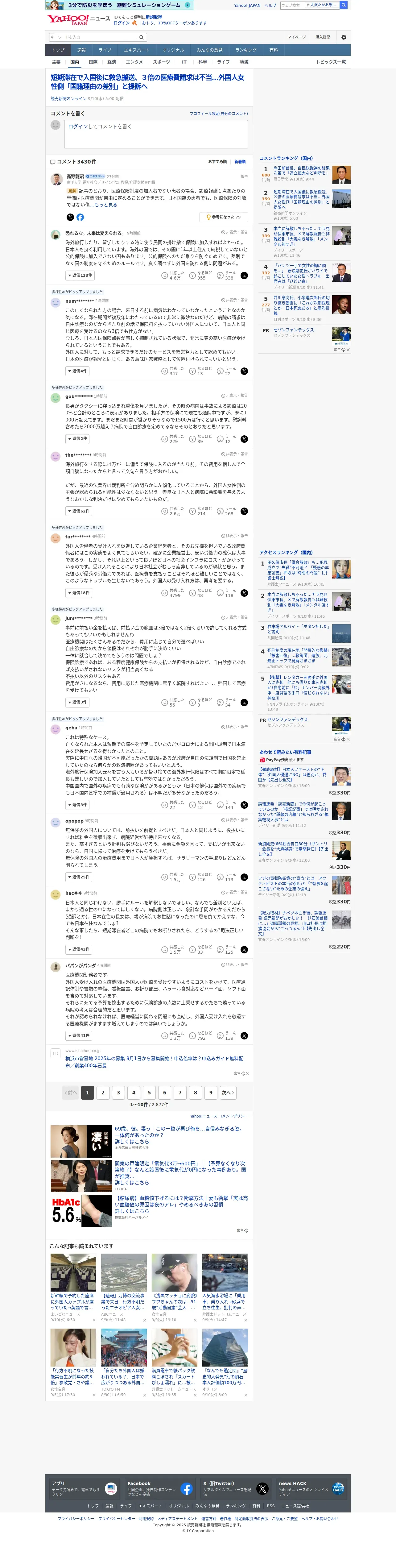Hide or report 恐れるな comment via 非表示・報告
The width and height of the screenshot is (396, 1568).
235,232
